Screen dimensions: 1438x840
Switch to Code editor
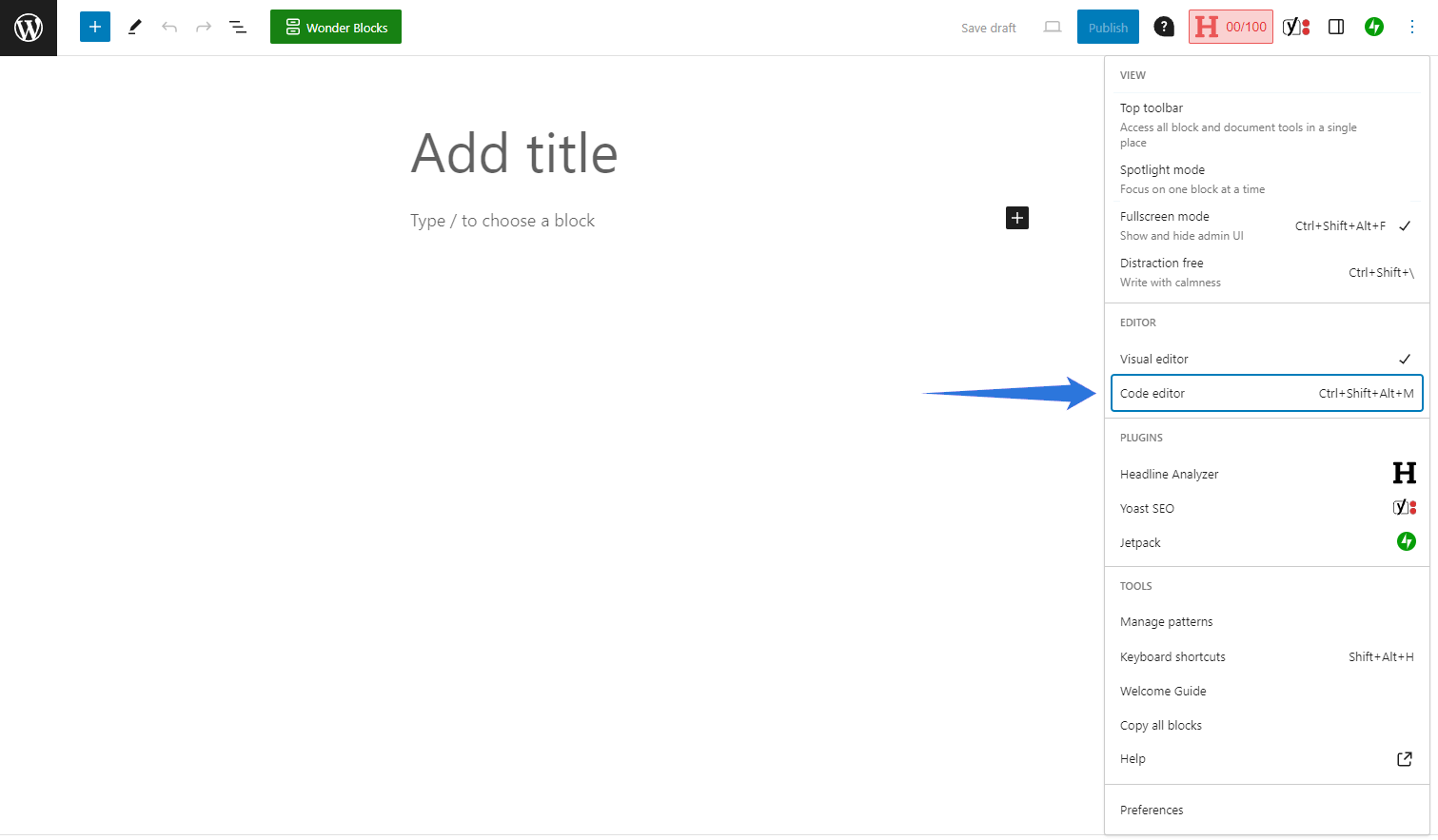point(1267,393)
